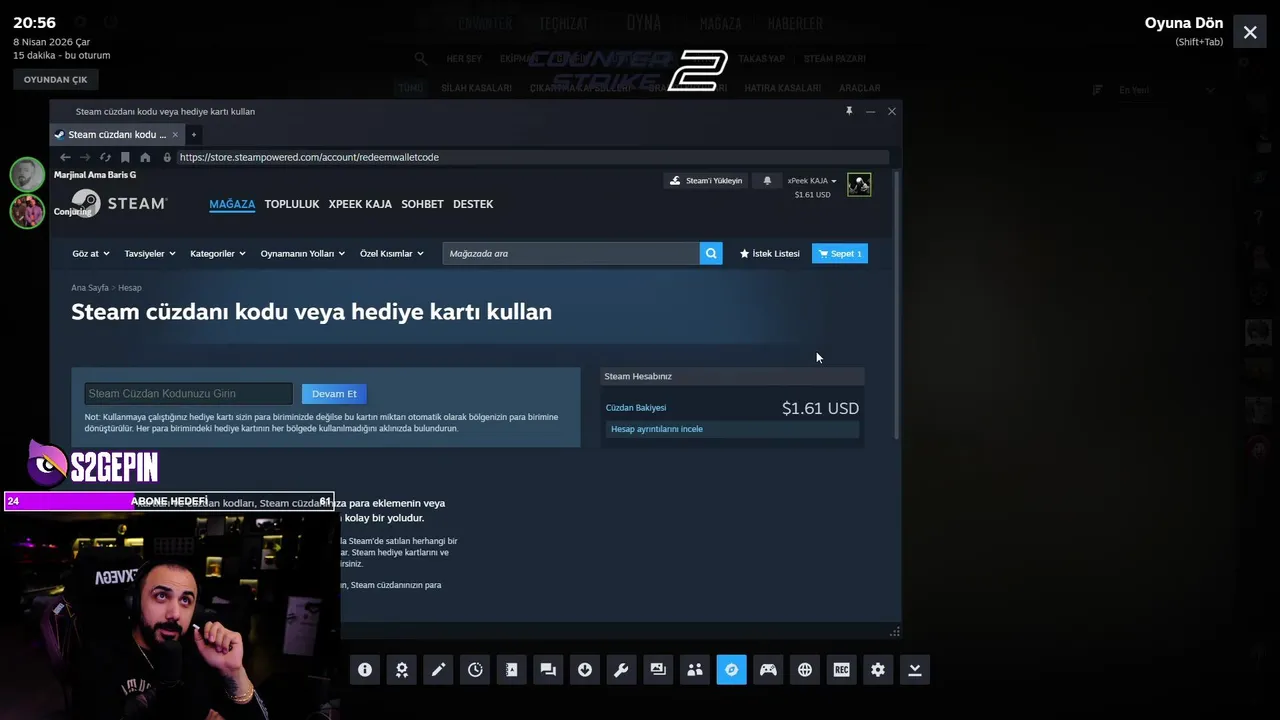Open the downloads arrow icon
Viewport: 1280px width, 720px height.
pyautogui.click(x=585, y=670)
